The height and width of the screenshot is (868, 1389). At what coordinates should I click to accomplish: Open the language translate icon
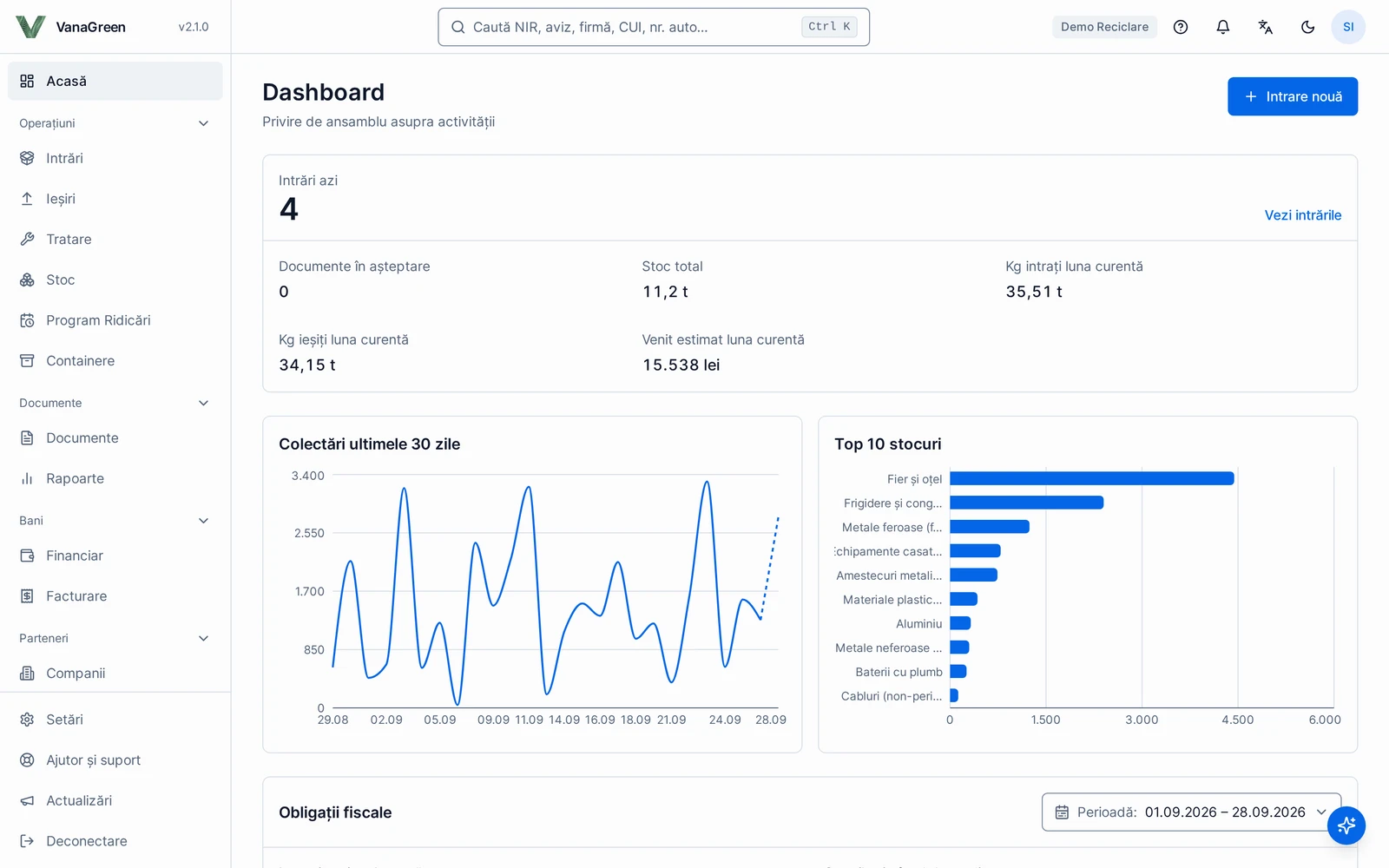click(1266, 27)
